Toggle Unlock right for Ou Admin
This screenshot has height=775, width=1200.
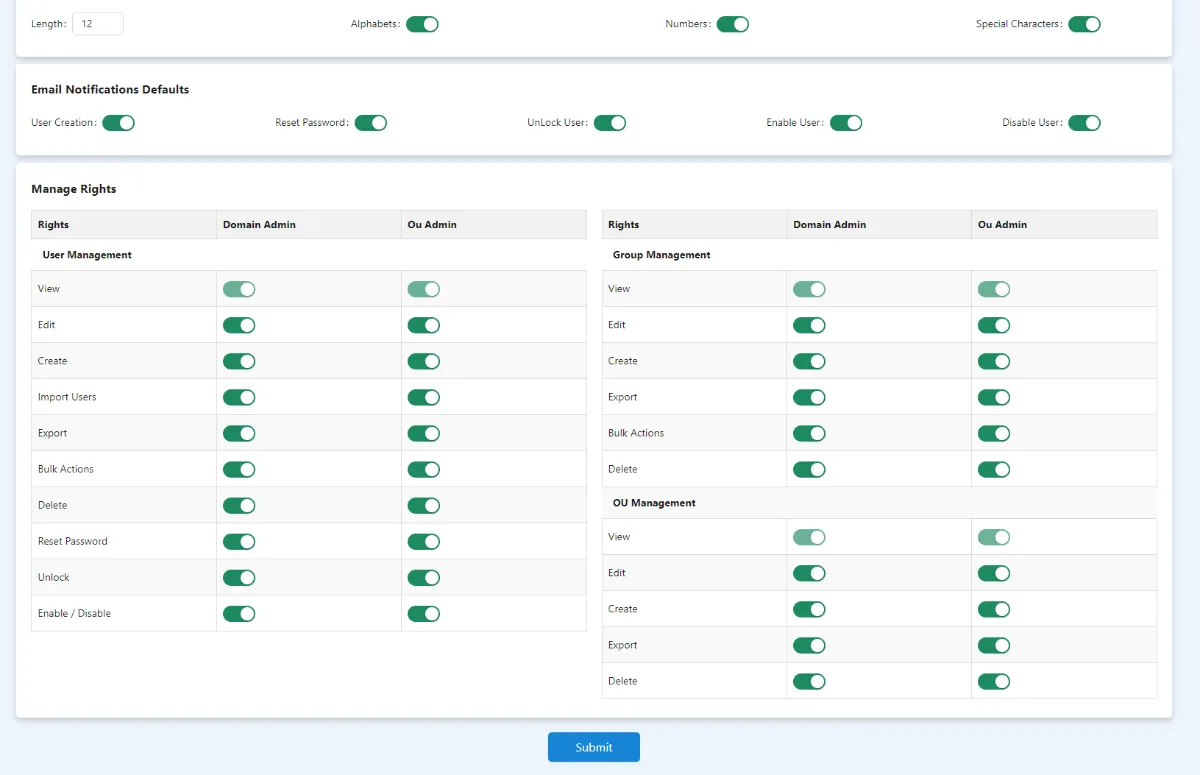click(x=424, y=577)
